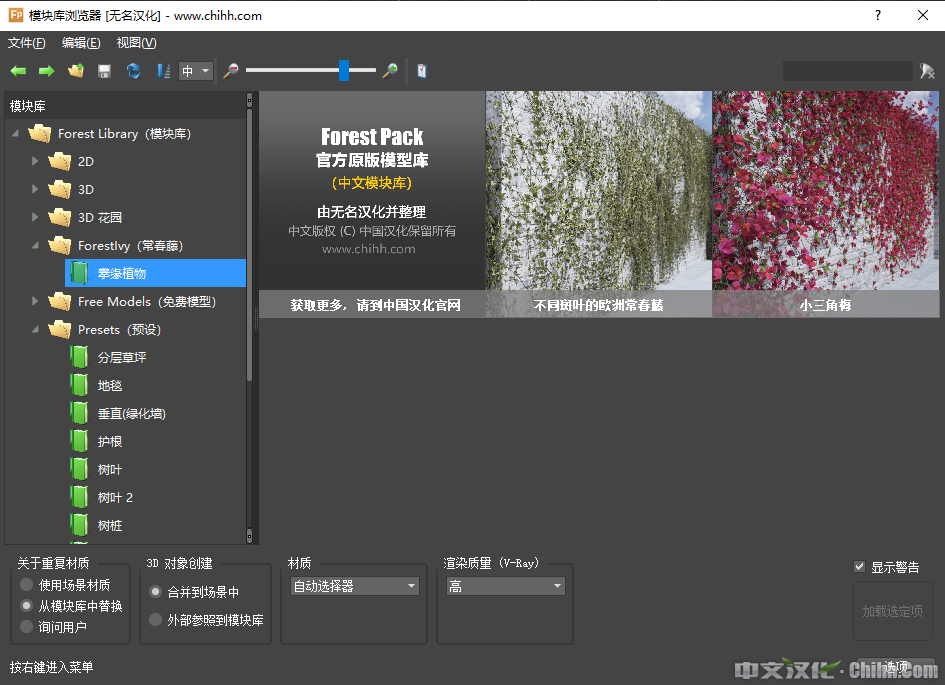Viewport: 945px width, 685px height.
Task: Click the green back arrow icon
Action: click(x=18, y=71)
